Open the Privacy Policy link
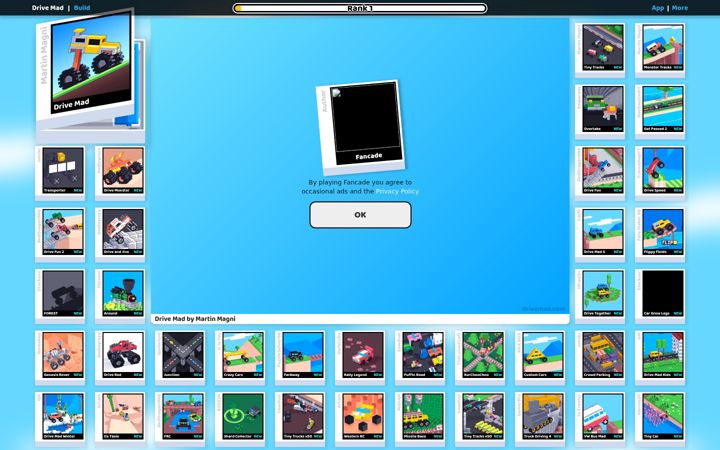 point(397,191)
